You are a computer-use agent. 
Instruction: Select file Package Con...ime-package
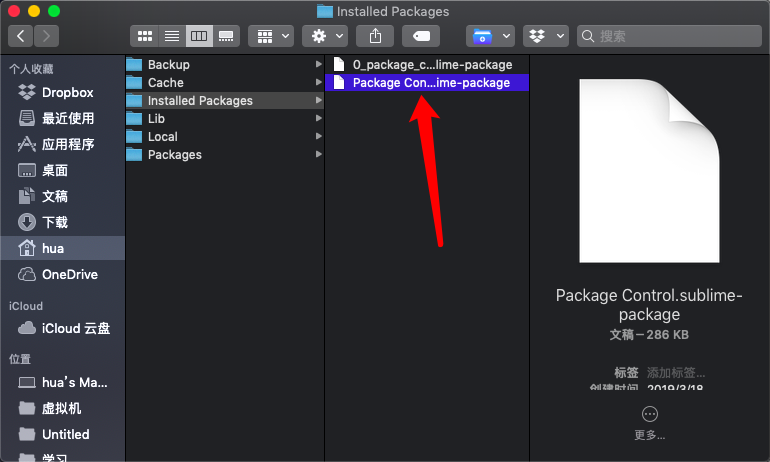click(427, 82)
